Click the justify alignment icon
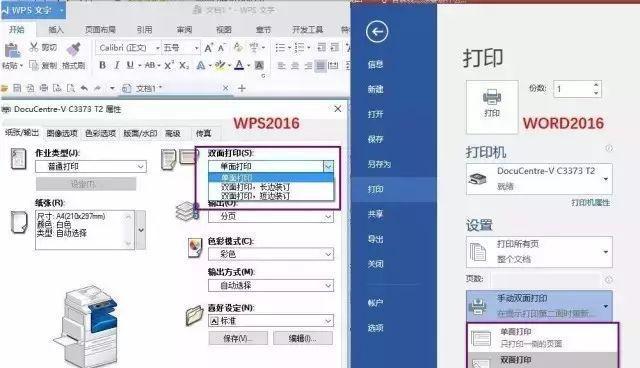The height and width of the screenshot is (368, 640). point(320,66)
